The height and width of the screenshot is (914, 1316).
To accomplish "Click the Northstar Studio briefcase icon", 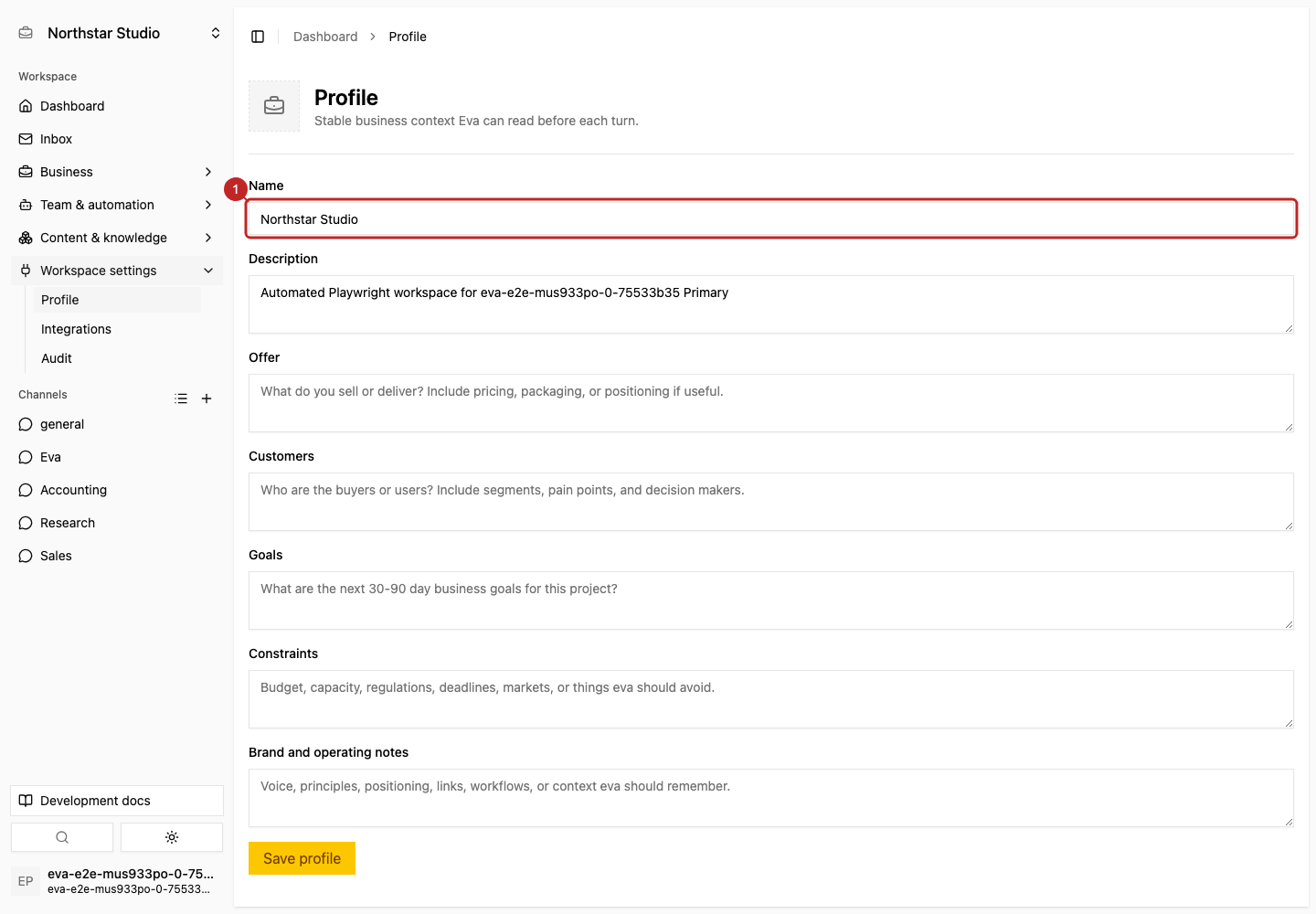I will (x=26, y=33).
